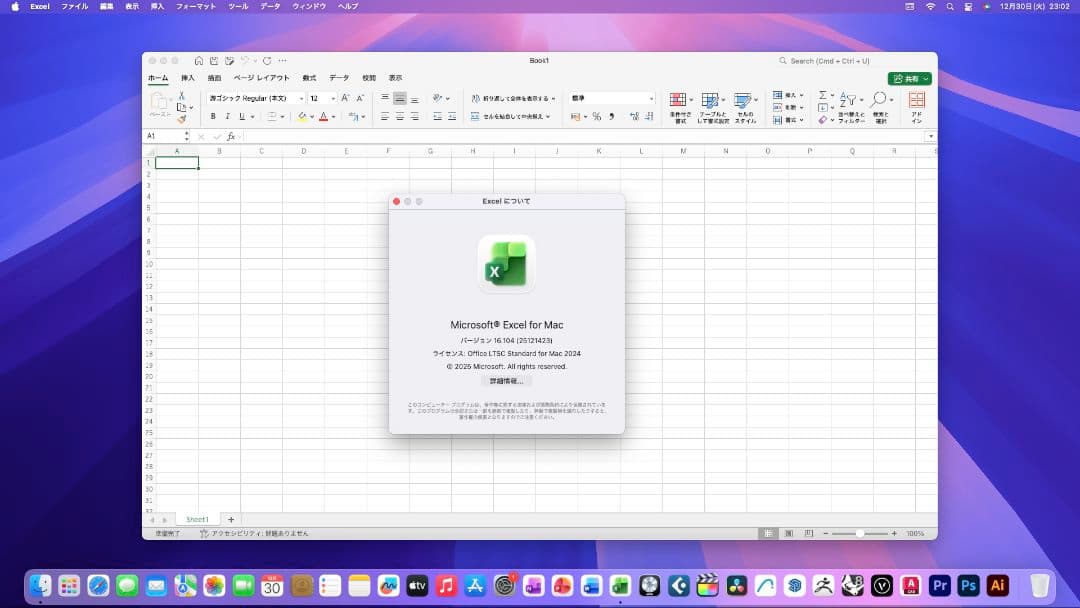Viewport: 1080px width, 608px height.
Task: Open the データ menu in menu bar
Action: point(268,6)
